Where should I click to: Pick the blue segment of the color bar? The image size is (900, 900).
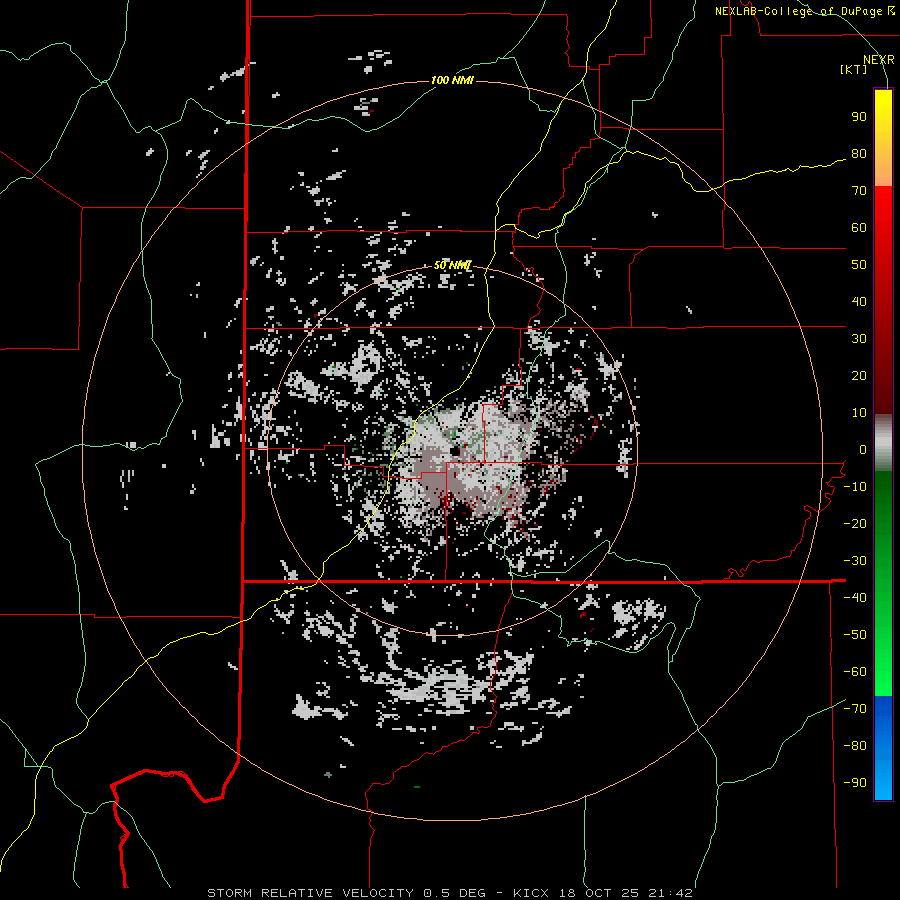tap(883, 747)
